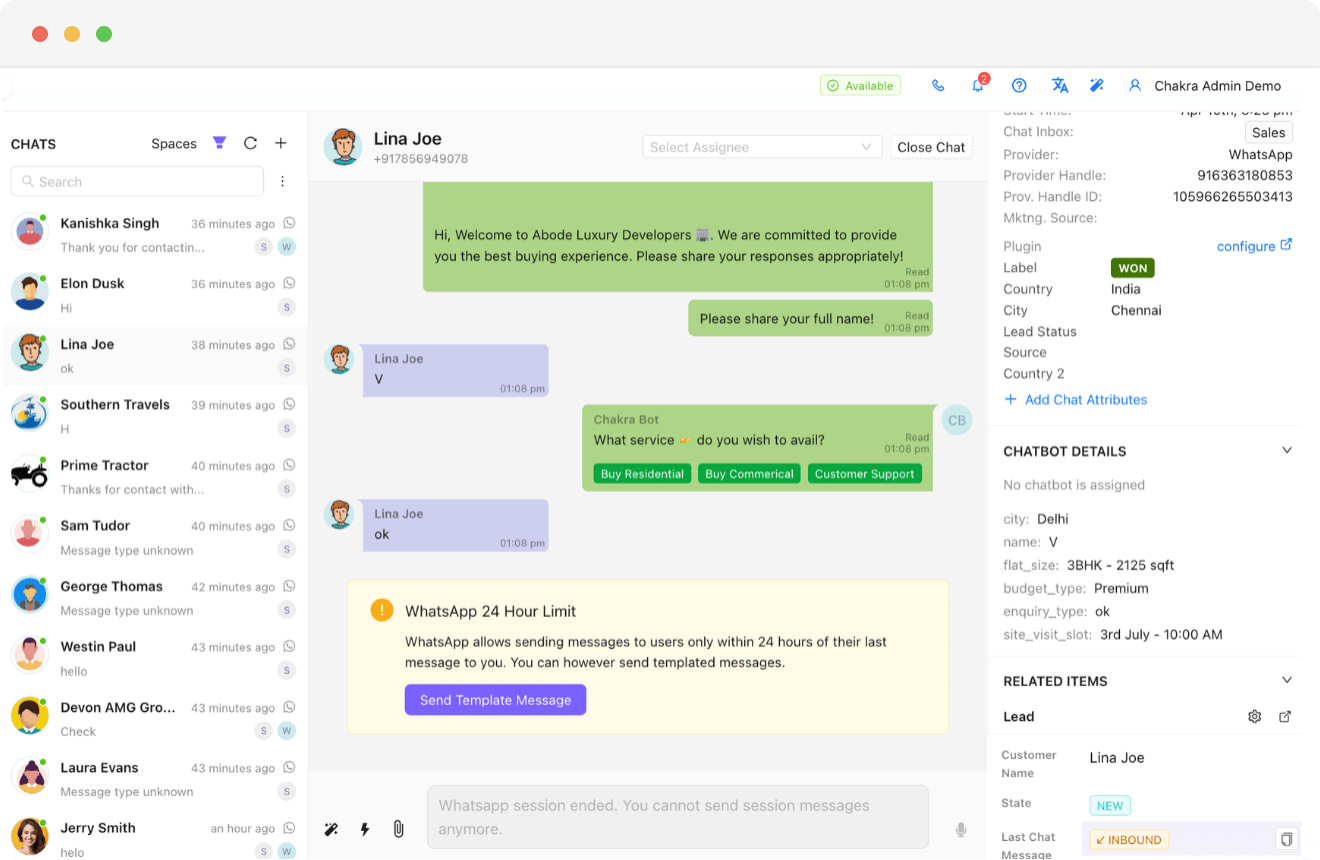Click WhatsApp icon on Kanishka Singh row
Viewport: 1320px width, 860px height.
(289, 223)
